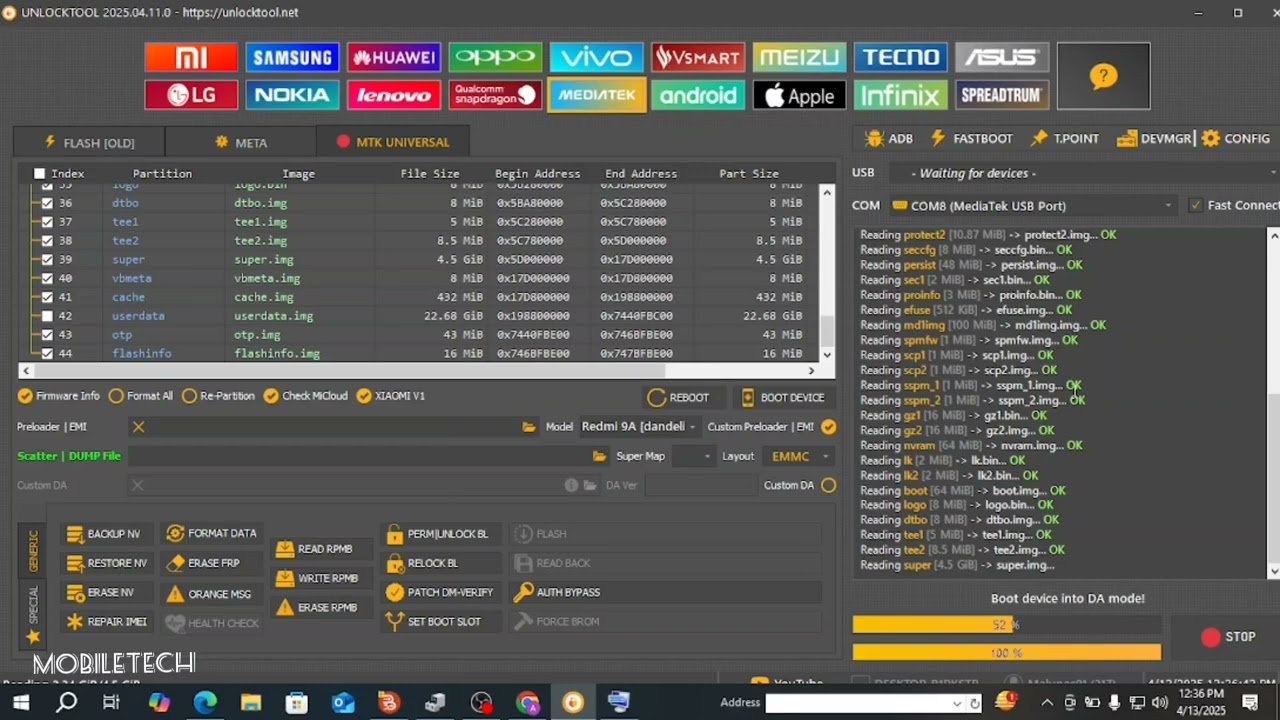Toggle the select-all Index checkbox
This screenshot has height=720, width=1280.
click(x=40, y=174)
